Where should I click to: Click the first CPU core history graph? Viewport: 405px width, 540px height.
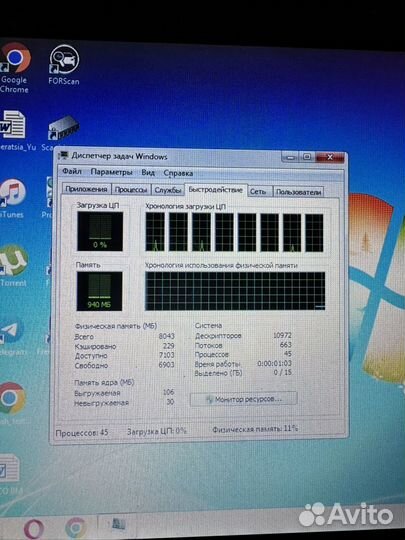pos(155,232)
